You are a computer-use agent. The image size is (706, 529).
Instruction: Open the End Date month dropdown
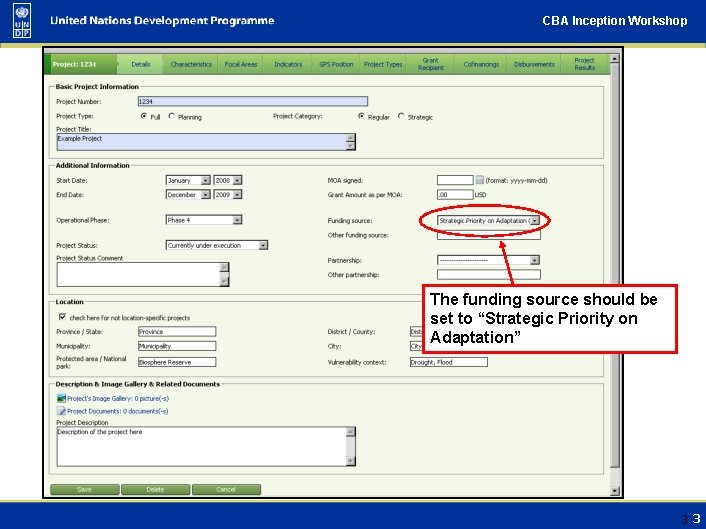(205, 194)
